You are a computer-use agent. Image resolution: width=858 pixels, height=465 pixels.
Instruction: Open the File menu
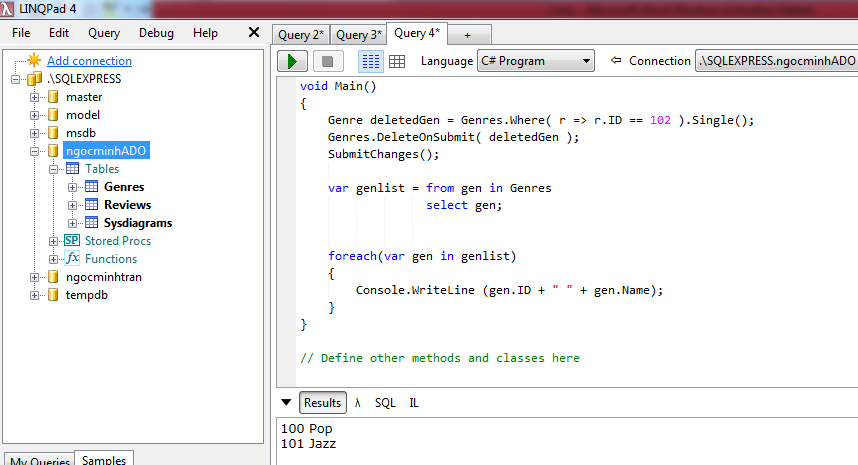click(x=21, y=33)
